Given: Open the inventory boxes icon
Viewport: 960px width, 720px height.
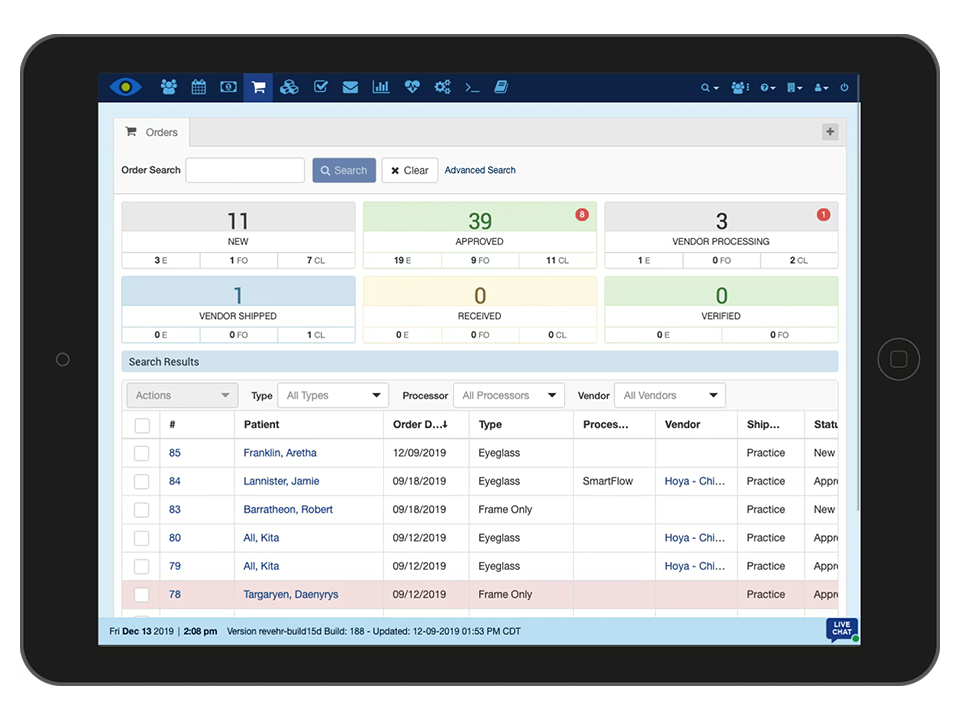Looking at the screenshot, I should pyautogui.click(x=289, y=87).
